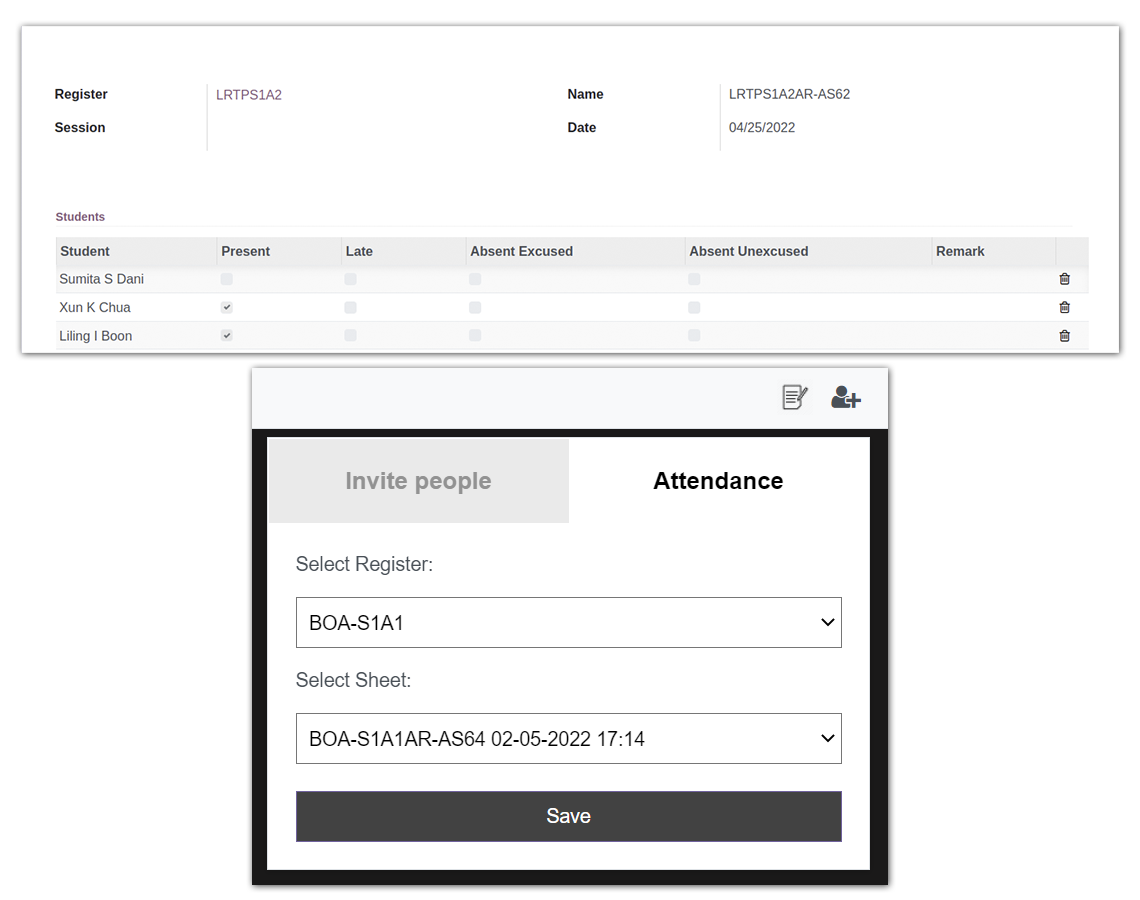The width and height of the screenshot is (1140, 900).
Task: Open the attendance sheet notes icon
Action: (x=794, y=398)
